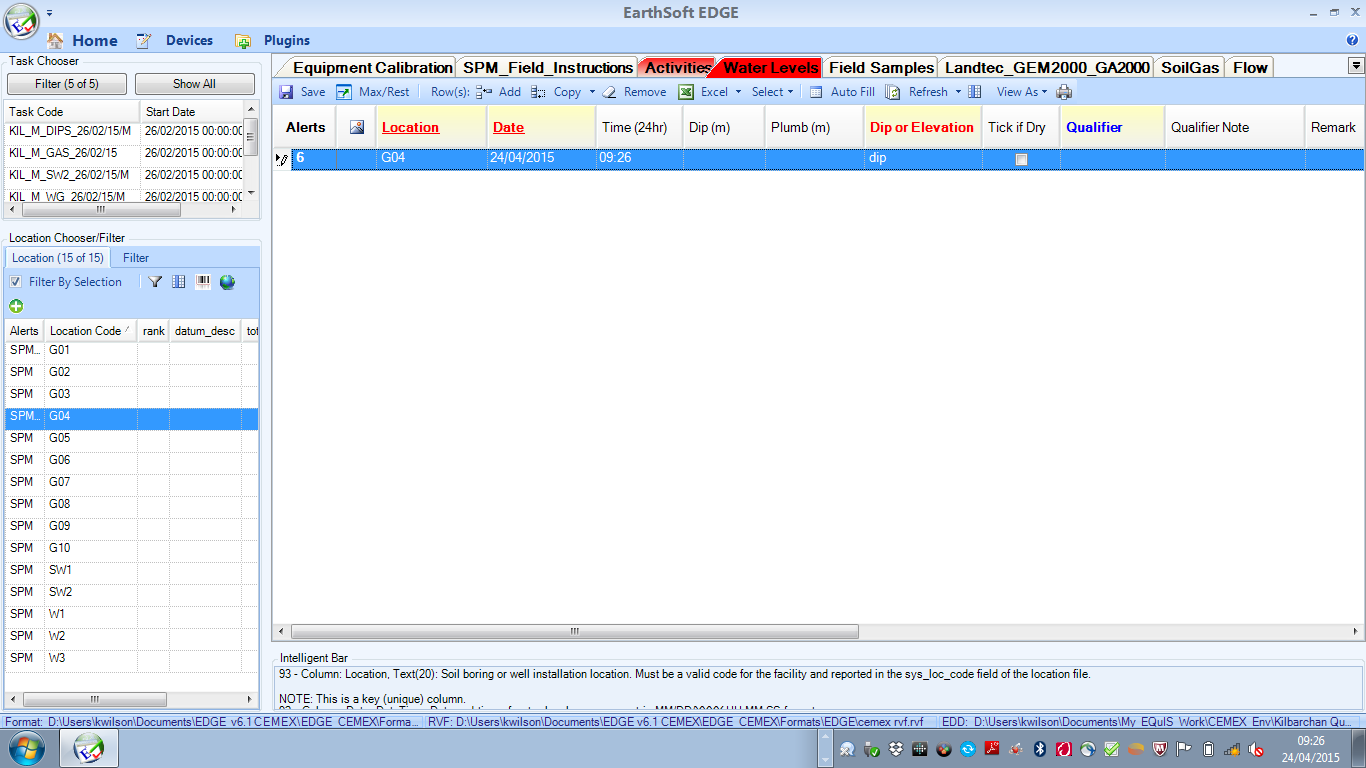Switch to the Flow tab
This screenshot has height=768, width=1366.
coord(1250,68)
